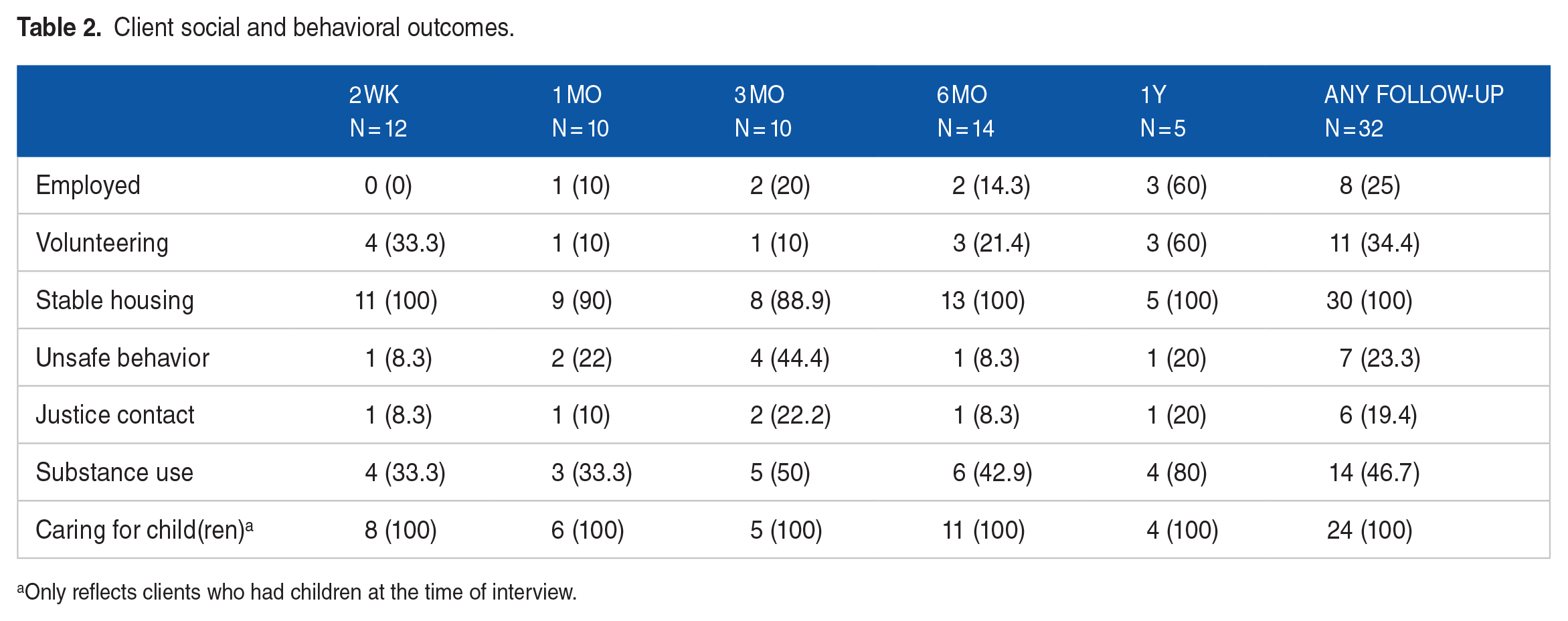Click the ANY FOLLOW-UP N=32 header
This screenshot has height=621, width=1568.
[x=1414, y=111]
